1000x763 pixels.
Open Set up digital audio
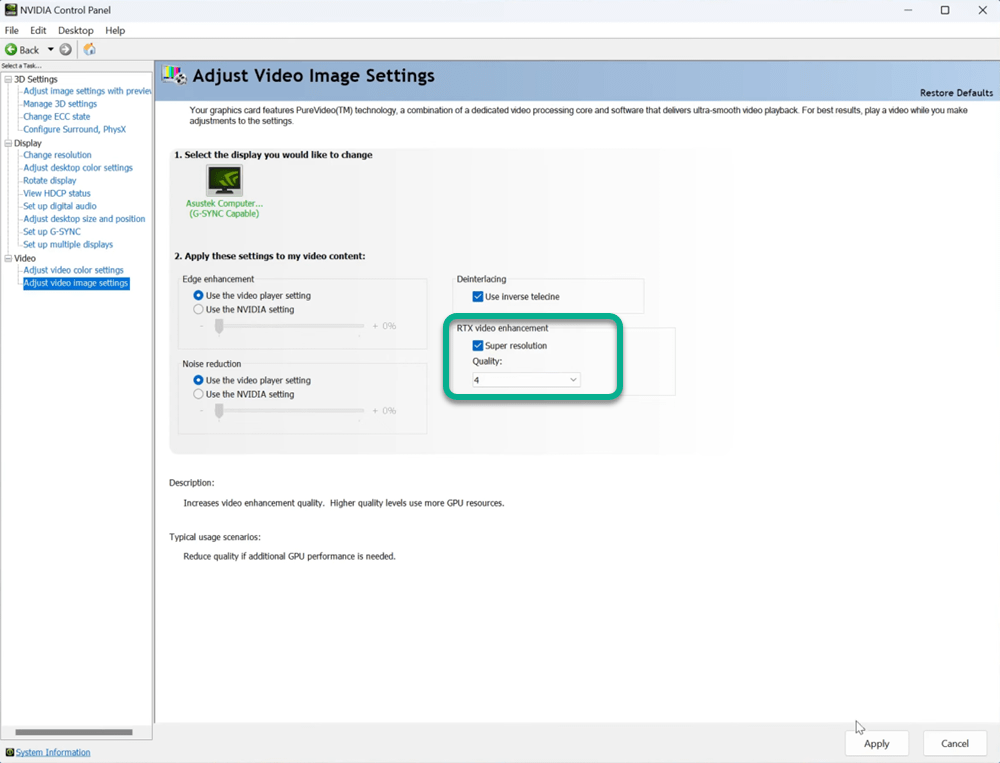60,205
